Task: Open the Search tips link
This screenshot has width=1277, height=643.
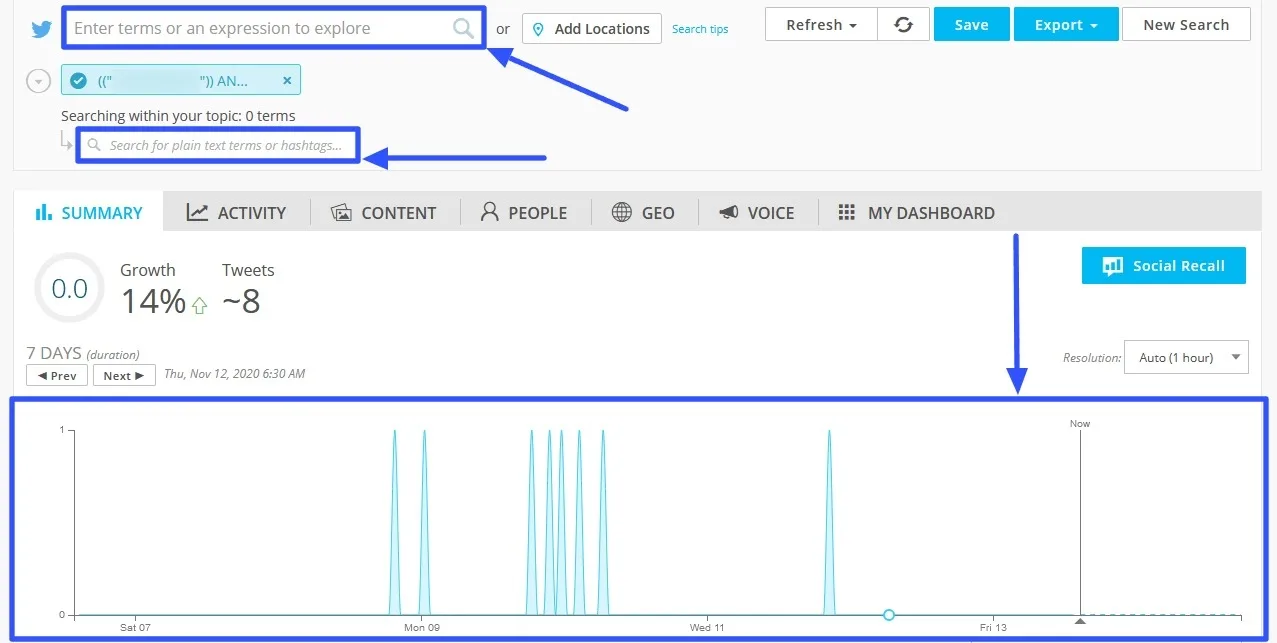Action: click(700, 28)
